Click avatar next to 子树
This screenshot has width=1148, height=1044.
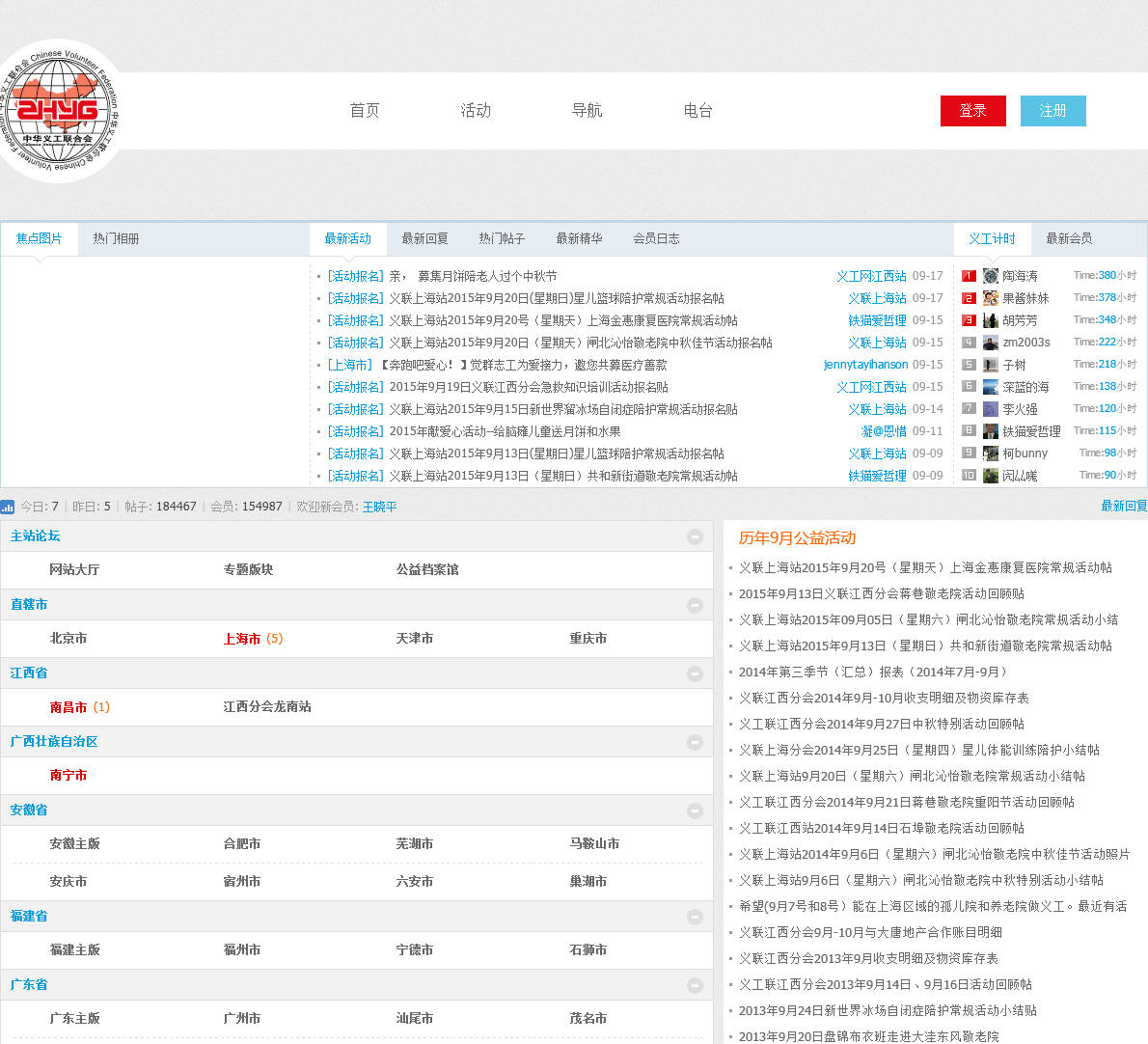991,365
